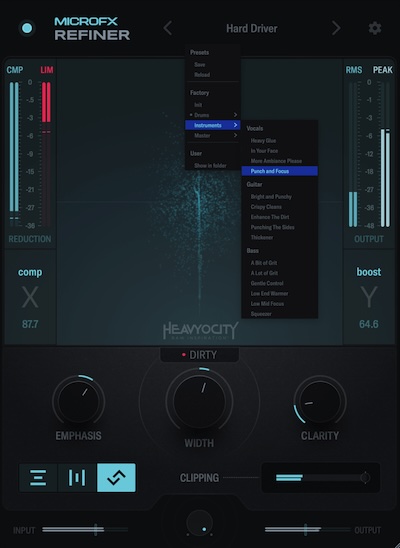
Task: Click Save in the Presets menu
Action: [x=200, y=65]
